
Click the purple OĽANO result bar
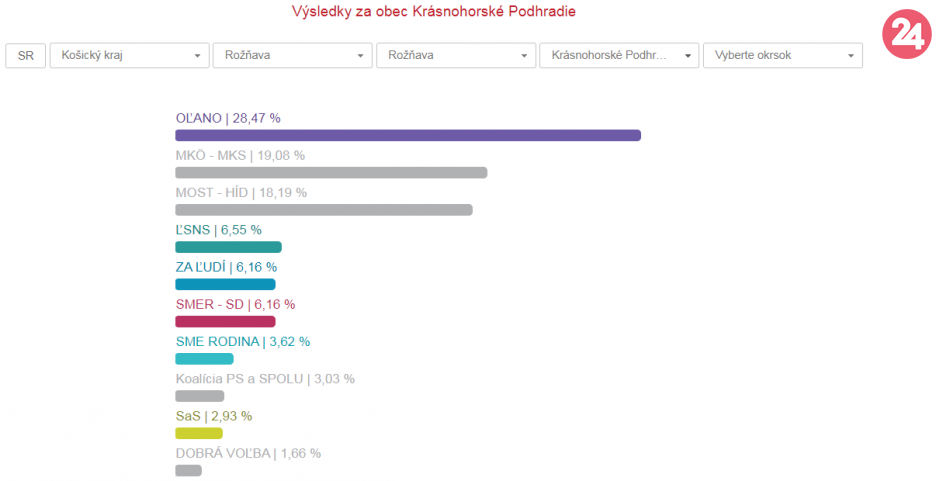[407, 135]
